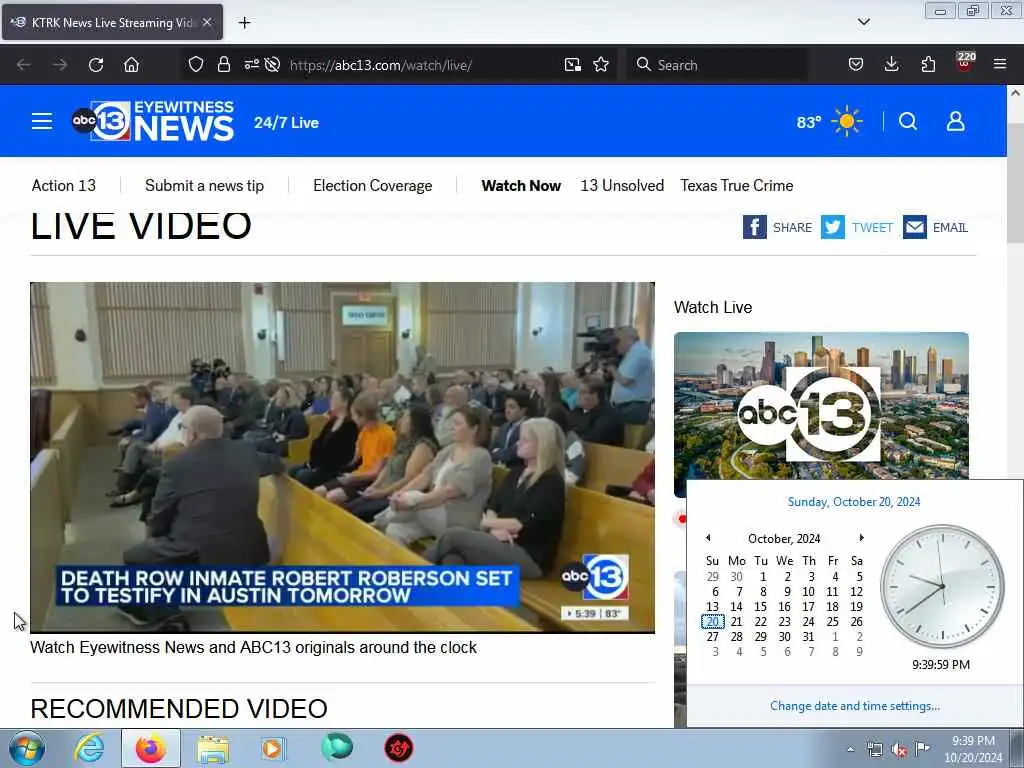Image resolution: width=1024 pixels, height=768 pixels.
Task: Click the Action Center flag icon
Action: tap(922, 749)
